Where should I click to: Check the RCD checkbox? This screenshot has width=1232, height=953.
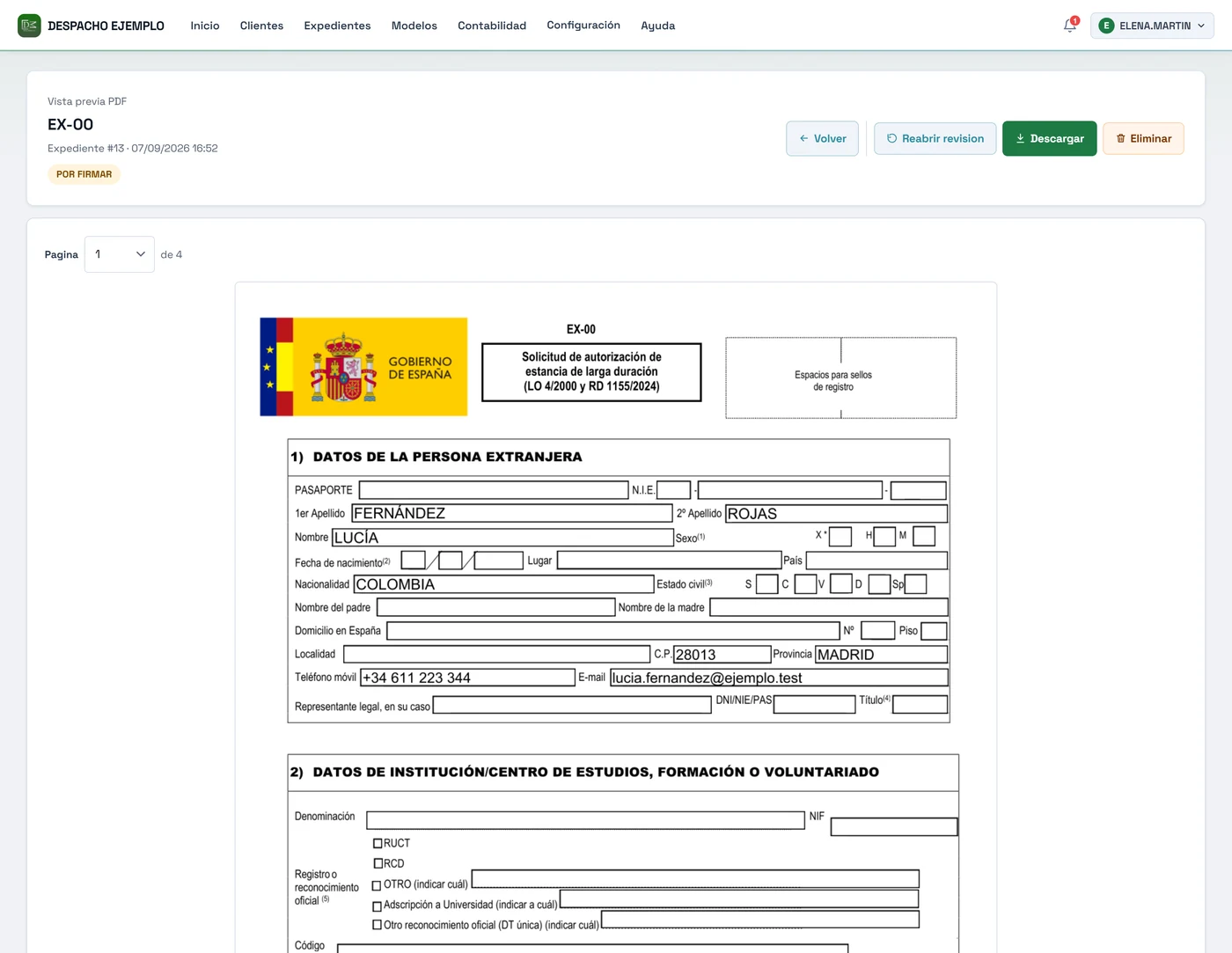378,863
